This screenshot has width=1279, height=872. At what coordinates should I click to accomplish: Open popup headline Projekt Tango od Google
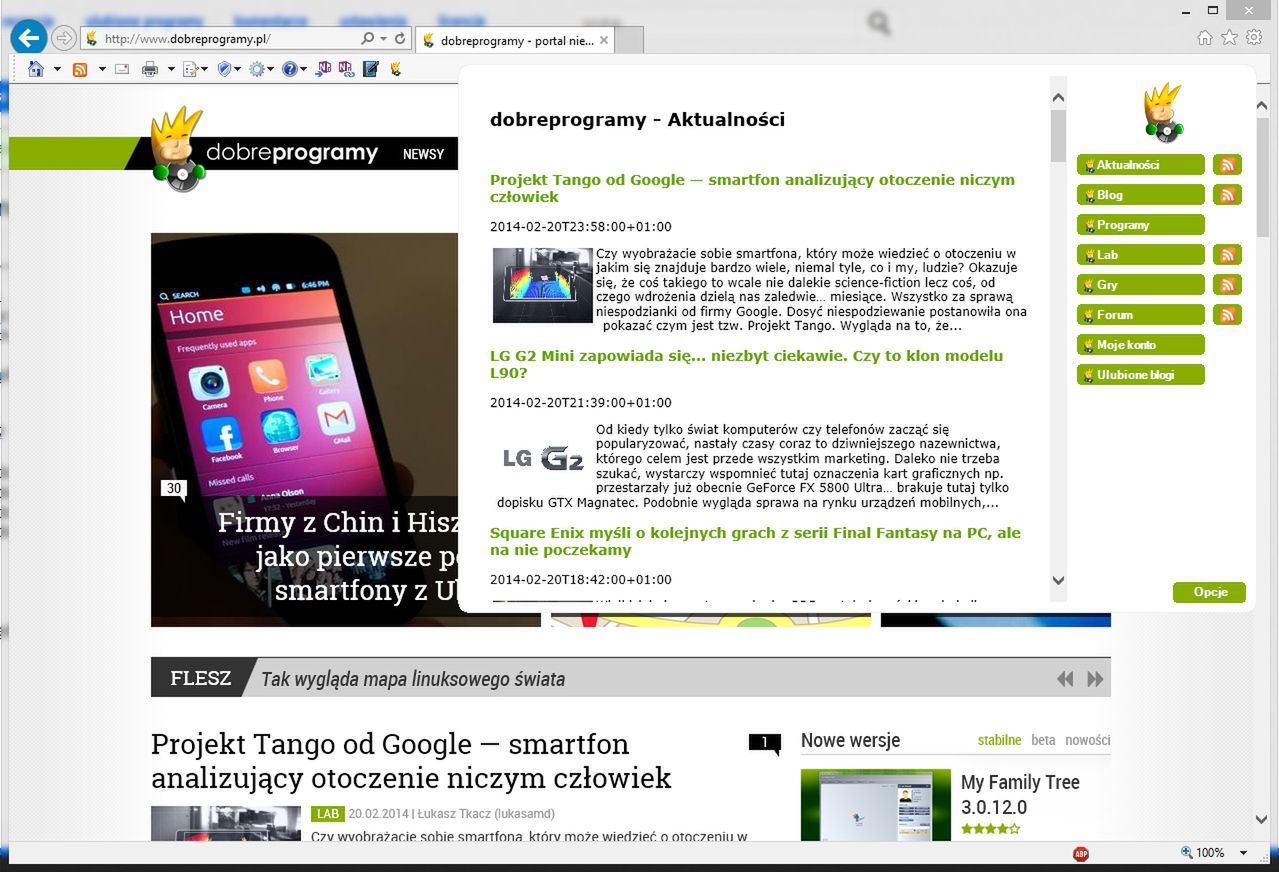752,188
